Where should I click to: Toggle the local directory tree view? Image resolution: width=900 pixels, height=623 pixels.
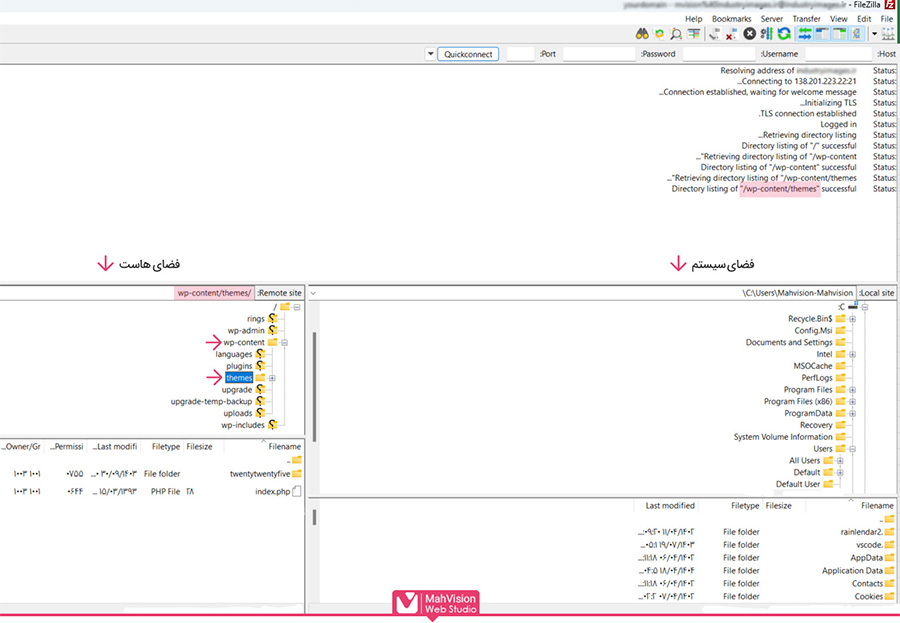[840, 34]
